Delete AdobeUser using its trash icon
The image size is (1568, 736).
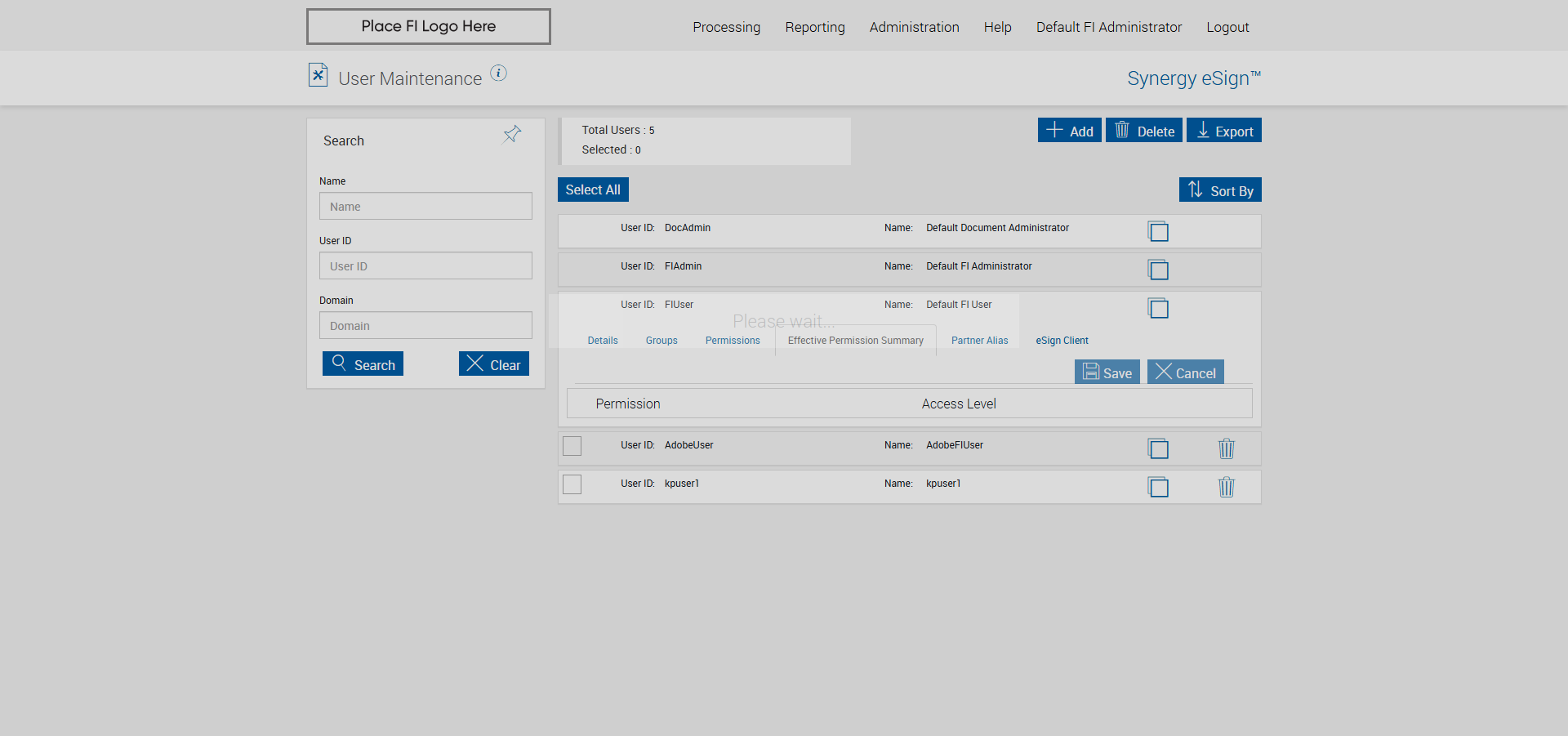(x=1227, y=448)
